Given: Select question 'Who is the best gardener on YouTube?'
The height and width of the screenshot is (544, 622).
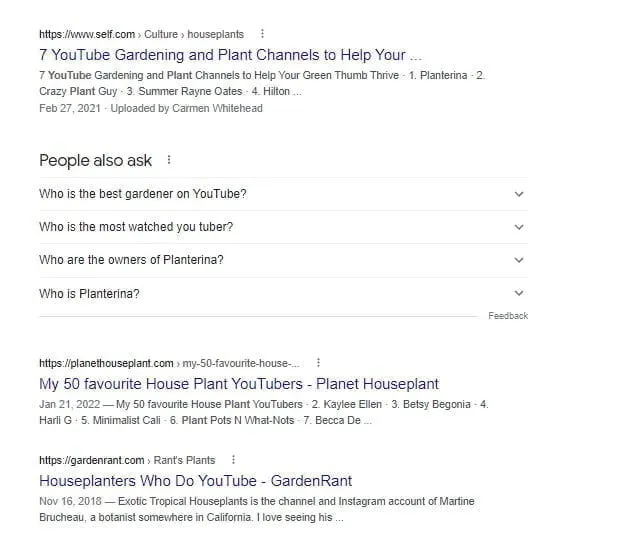Looking at the screenshot, I should (143, 194).
